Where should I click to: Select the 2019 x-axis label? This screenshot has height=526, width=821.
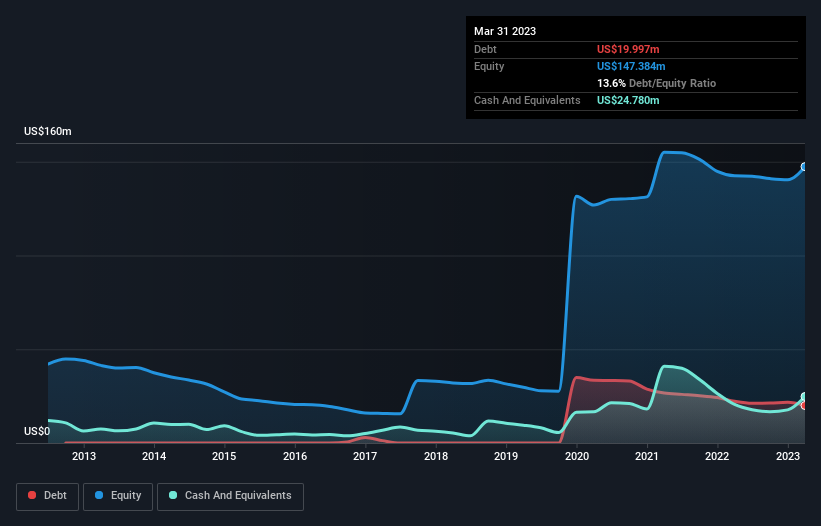[506, 456]
